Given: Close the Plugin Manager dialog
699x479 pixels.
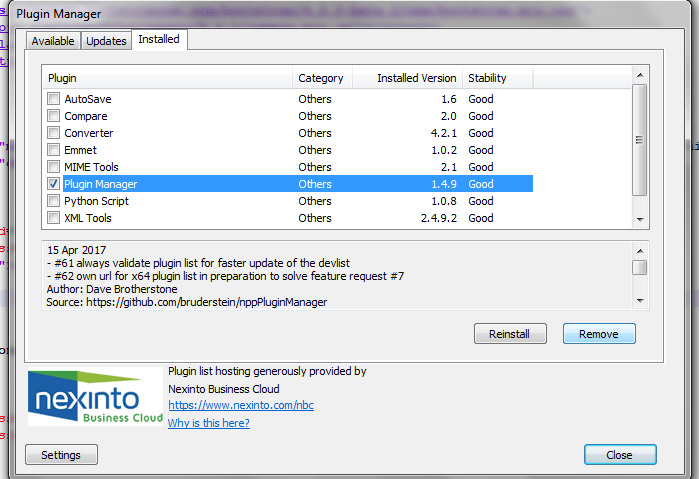Looking at the screenshot, I should (x=620, y=455).
